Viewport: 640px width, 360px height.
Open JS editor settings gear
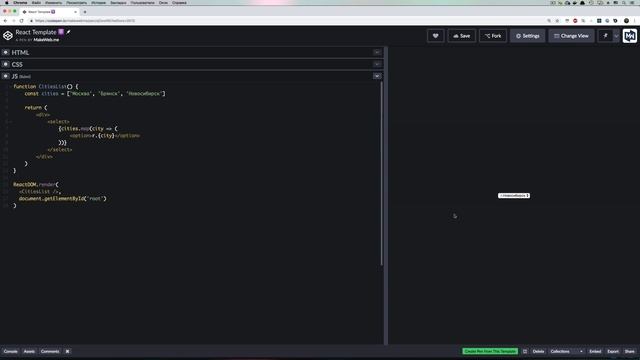click(x=5, y=76)
